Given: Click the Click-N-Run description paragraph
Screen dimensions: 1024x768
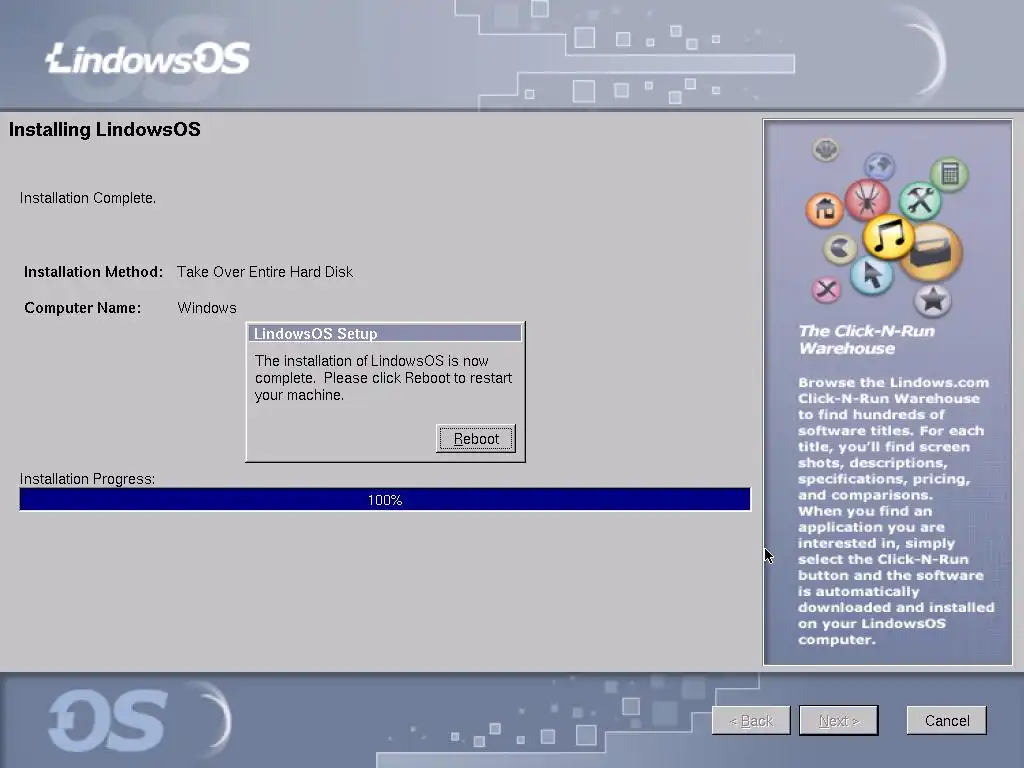Looking at the screenshot, I should 896,511.
